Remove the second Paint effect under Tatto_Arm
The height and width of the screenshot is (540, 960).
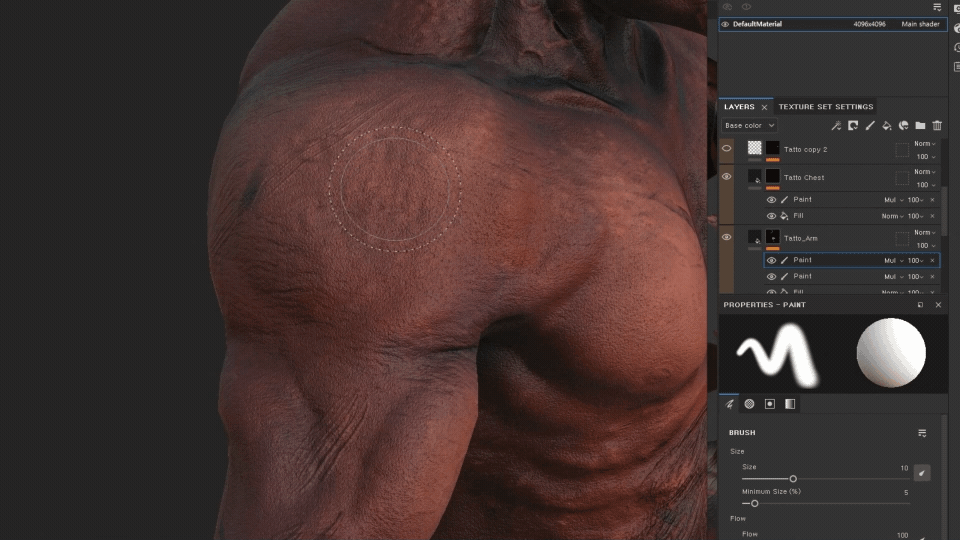click(x=932, y=277)
